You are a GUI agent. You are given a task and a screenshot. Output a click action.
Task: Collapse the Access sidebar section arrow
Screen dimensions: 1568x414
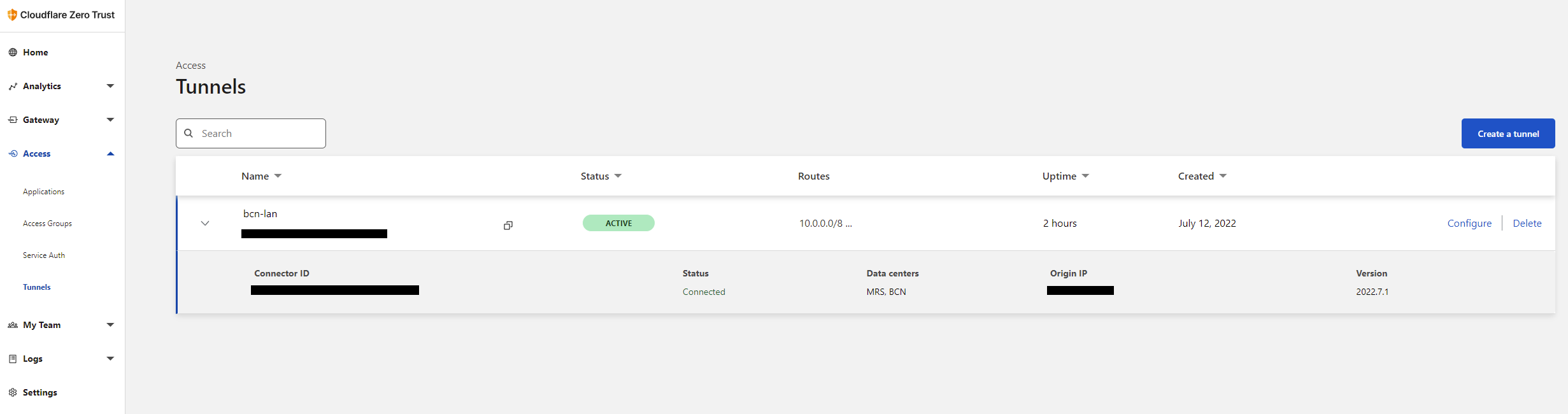point(110,153)
